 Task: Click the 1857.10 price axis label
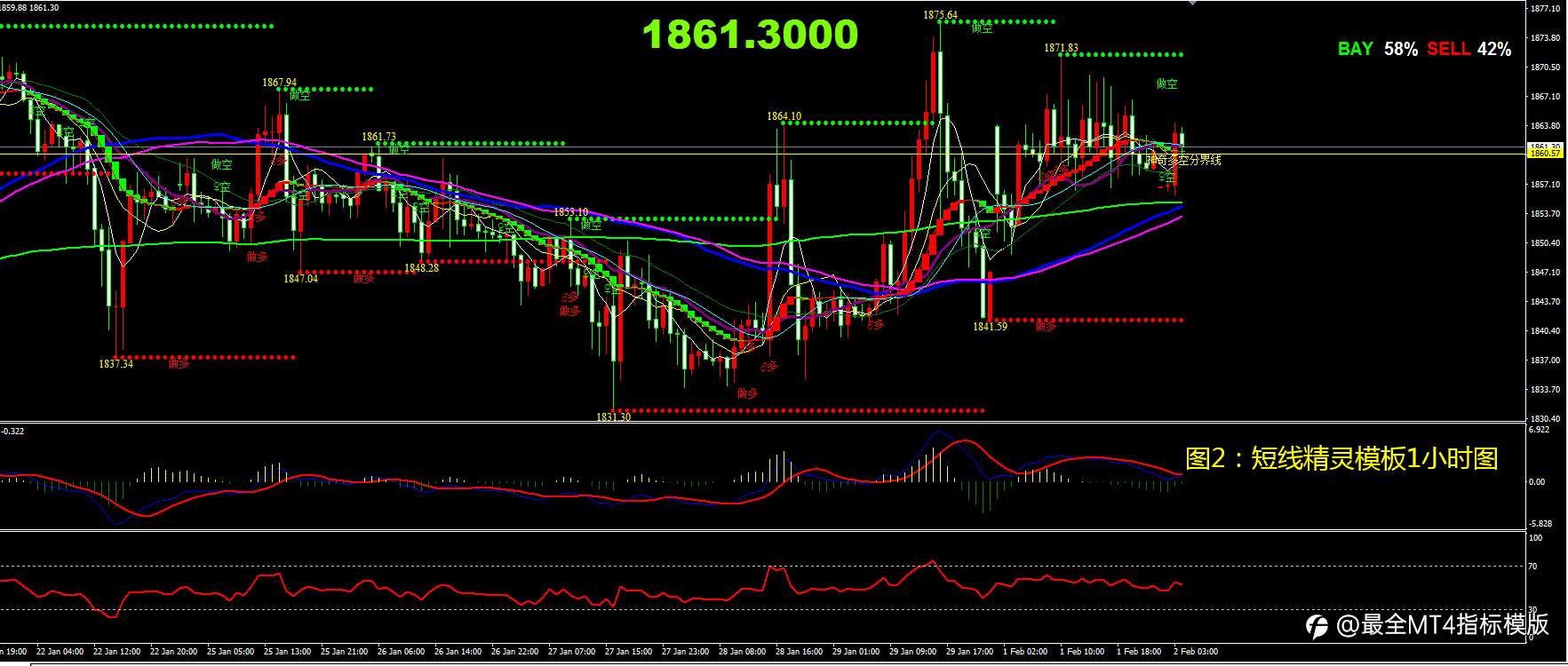pyautogui.click(x=1546, y=185)
